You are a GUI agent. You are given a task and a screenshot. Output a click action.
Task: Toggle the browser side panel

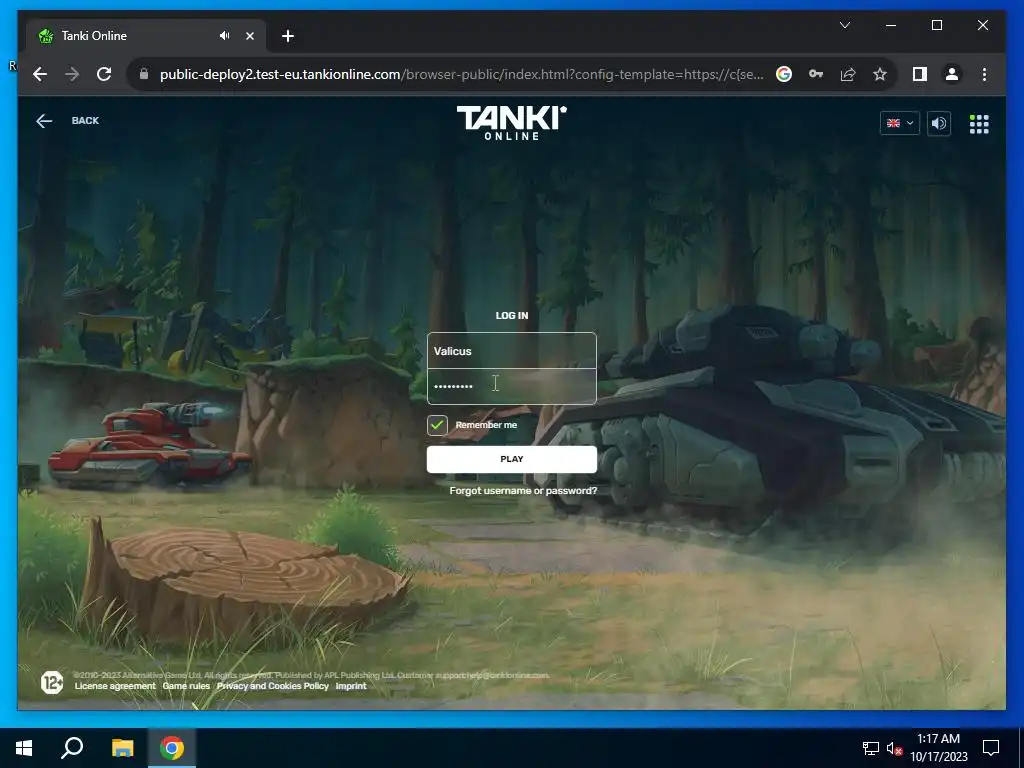tap(920, 74)
